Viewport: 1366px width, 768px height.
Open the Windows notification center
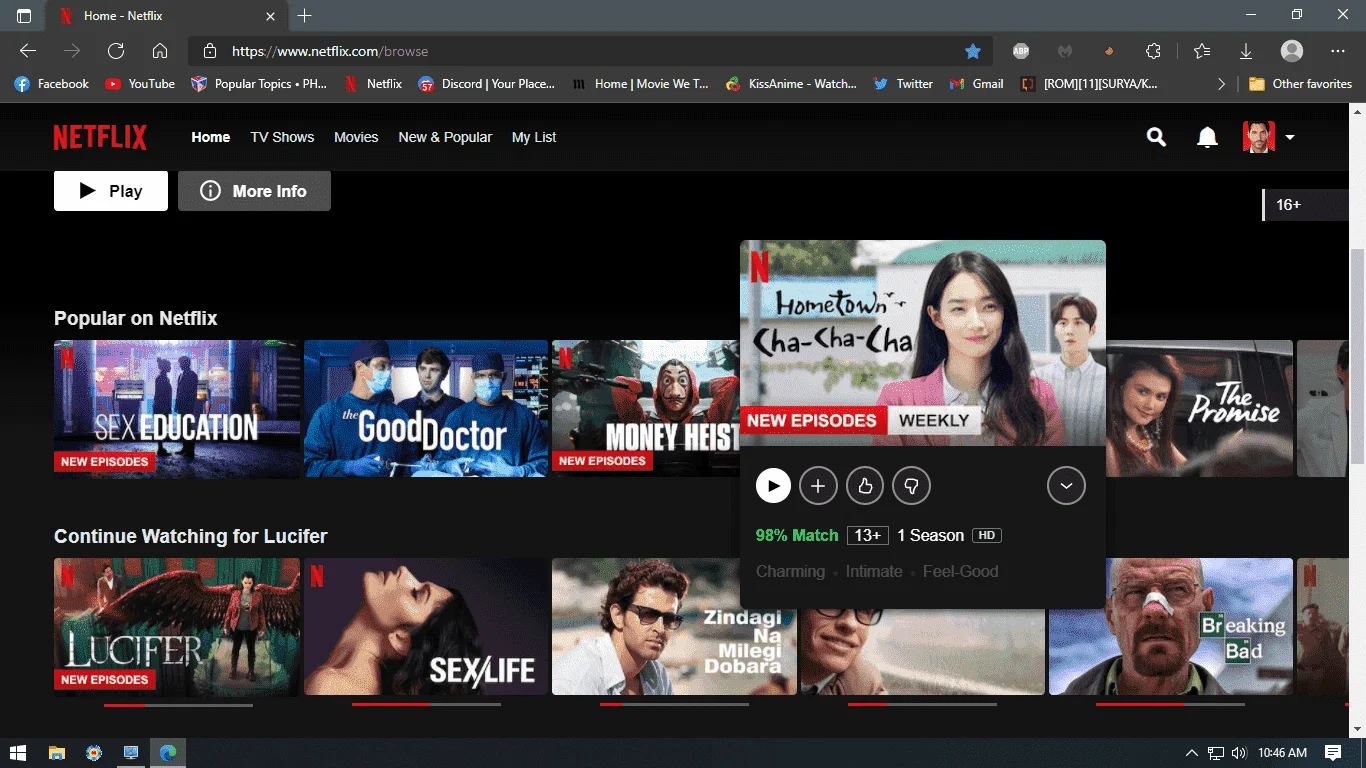click(x=1333, y=753)
